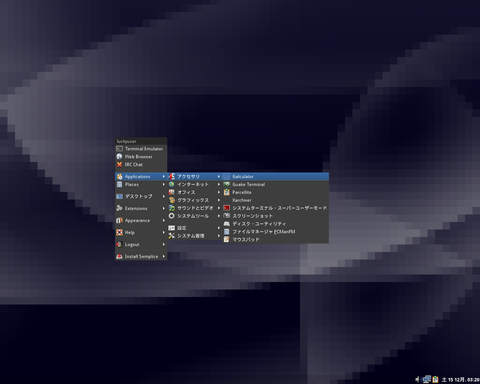Click Install Semplice menu entry
480x384 pixels.
tap(141, 256)
